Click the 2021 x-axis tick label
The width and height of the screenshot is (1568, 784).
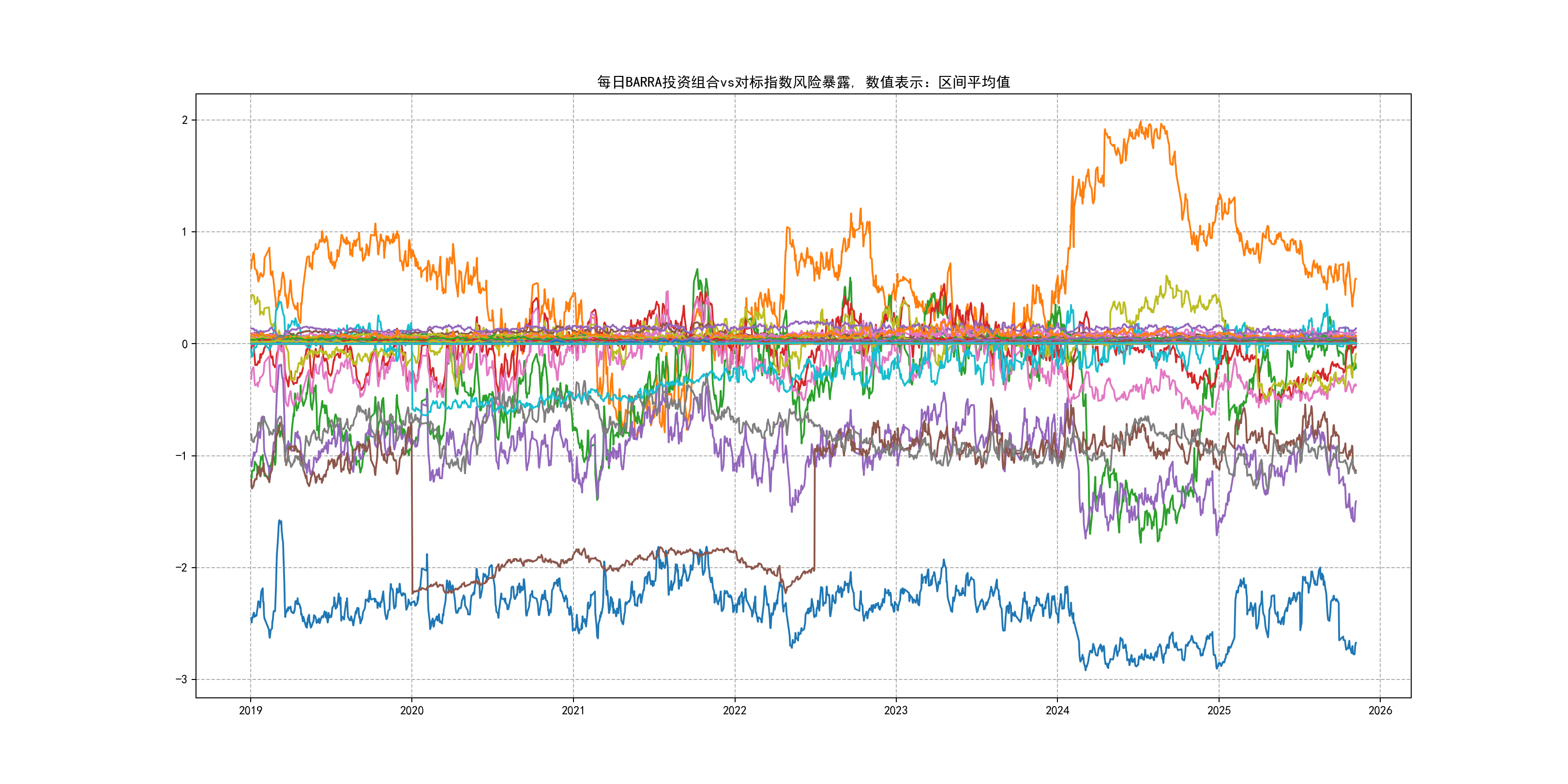573,710
